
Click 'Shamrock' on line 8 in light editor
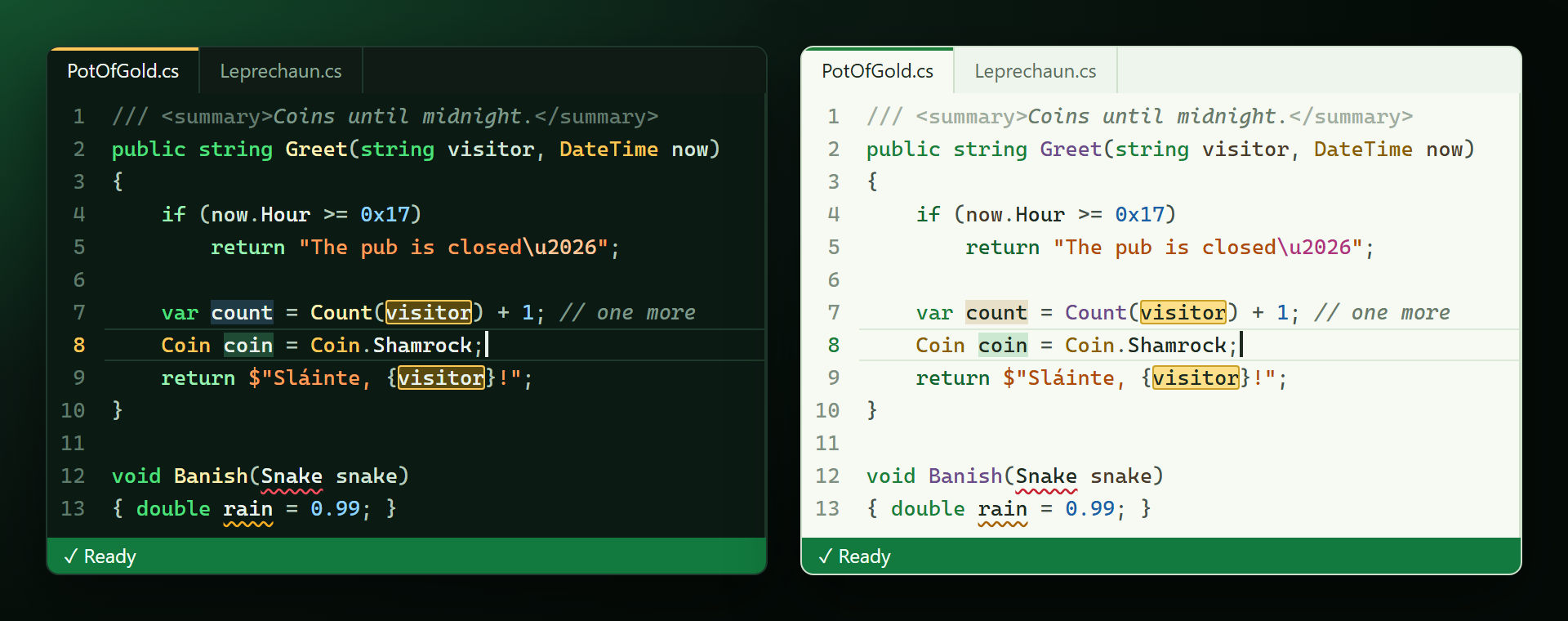point(1178,345)
